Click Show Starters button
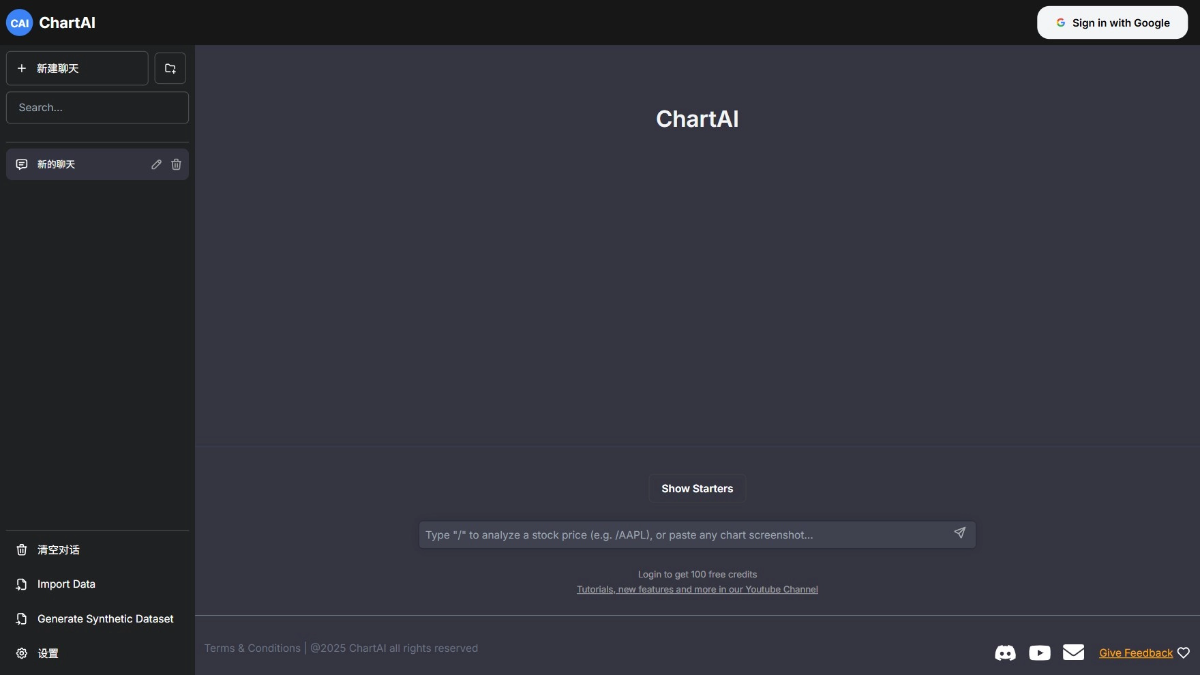 (697, 488)
